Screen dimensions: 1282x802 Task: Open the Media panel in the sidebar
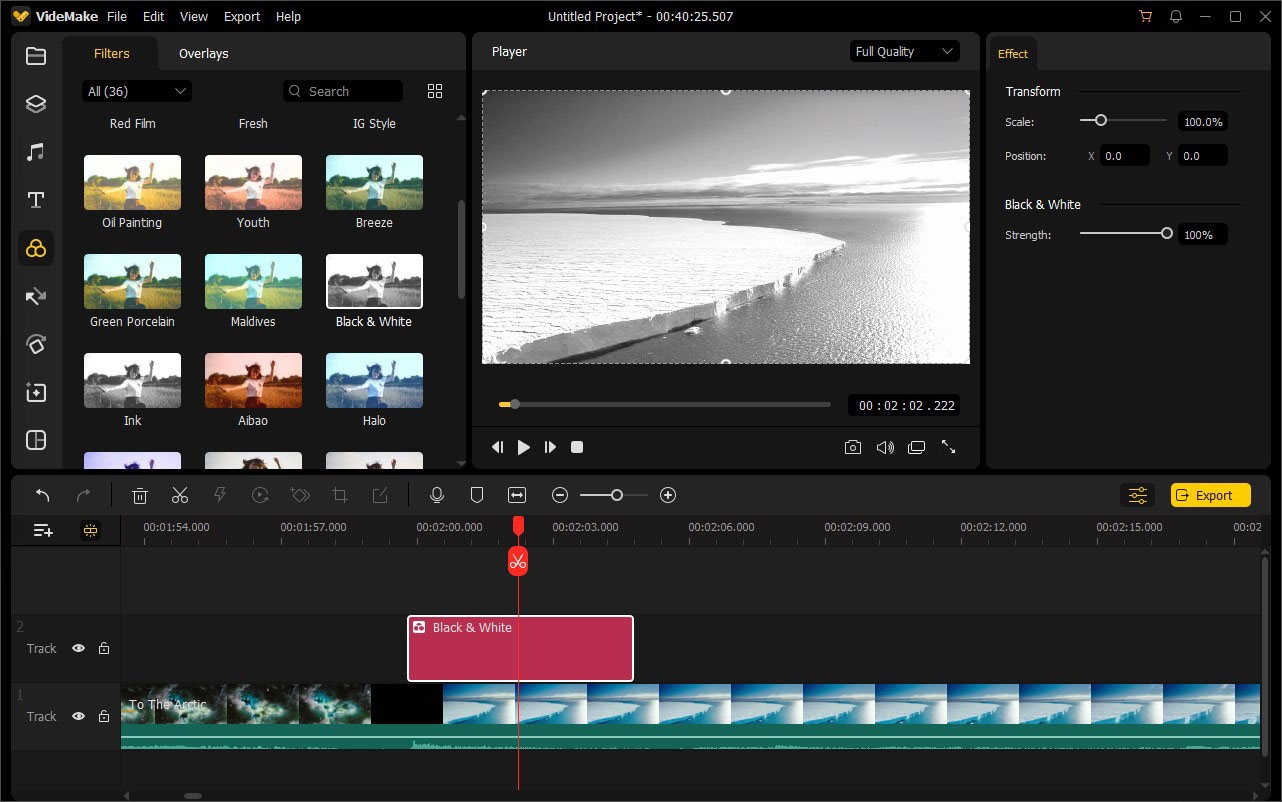(36, 56)
